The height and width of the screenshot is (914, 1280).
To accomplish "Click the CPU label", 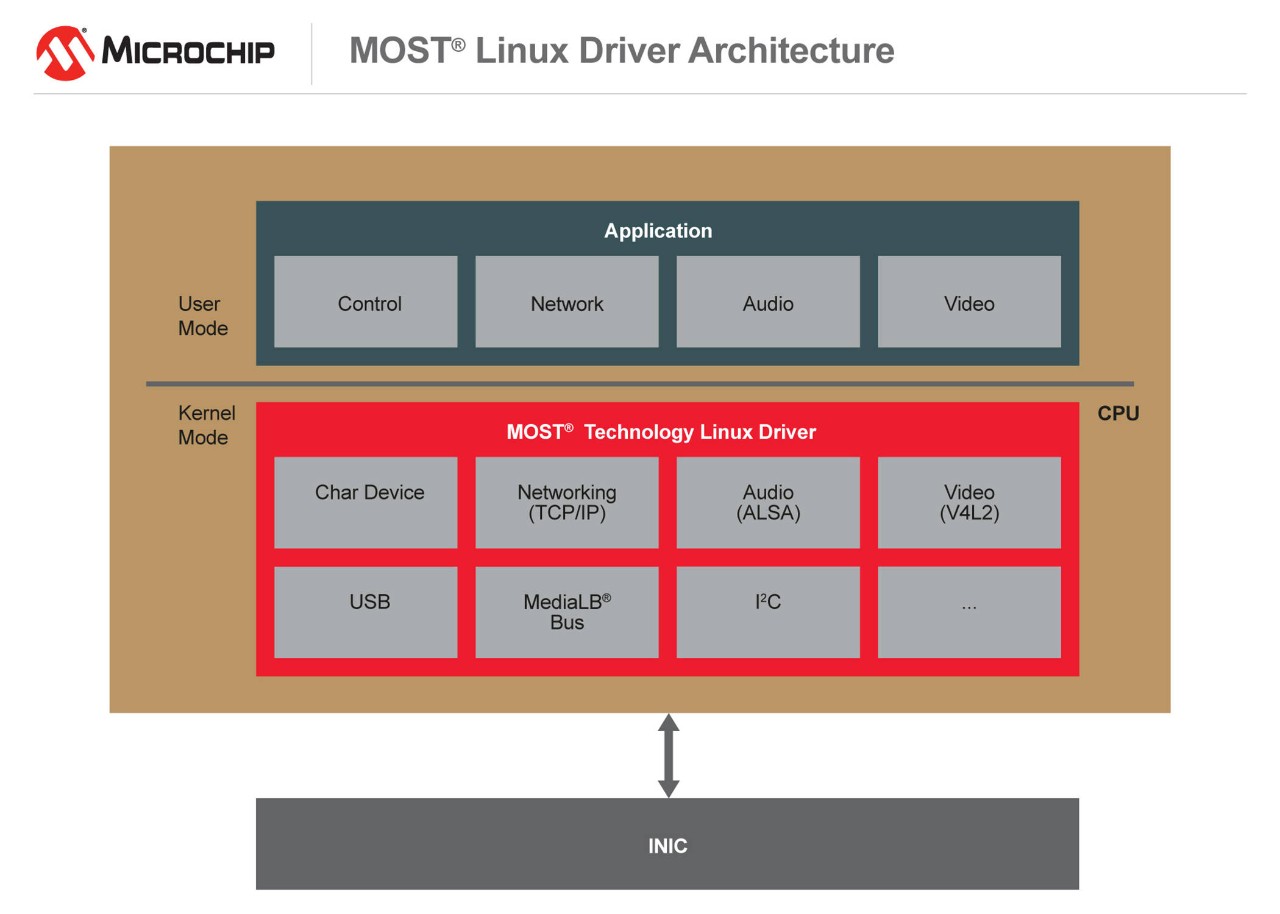I will [1118, 414].
